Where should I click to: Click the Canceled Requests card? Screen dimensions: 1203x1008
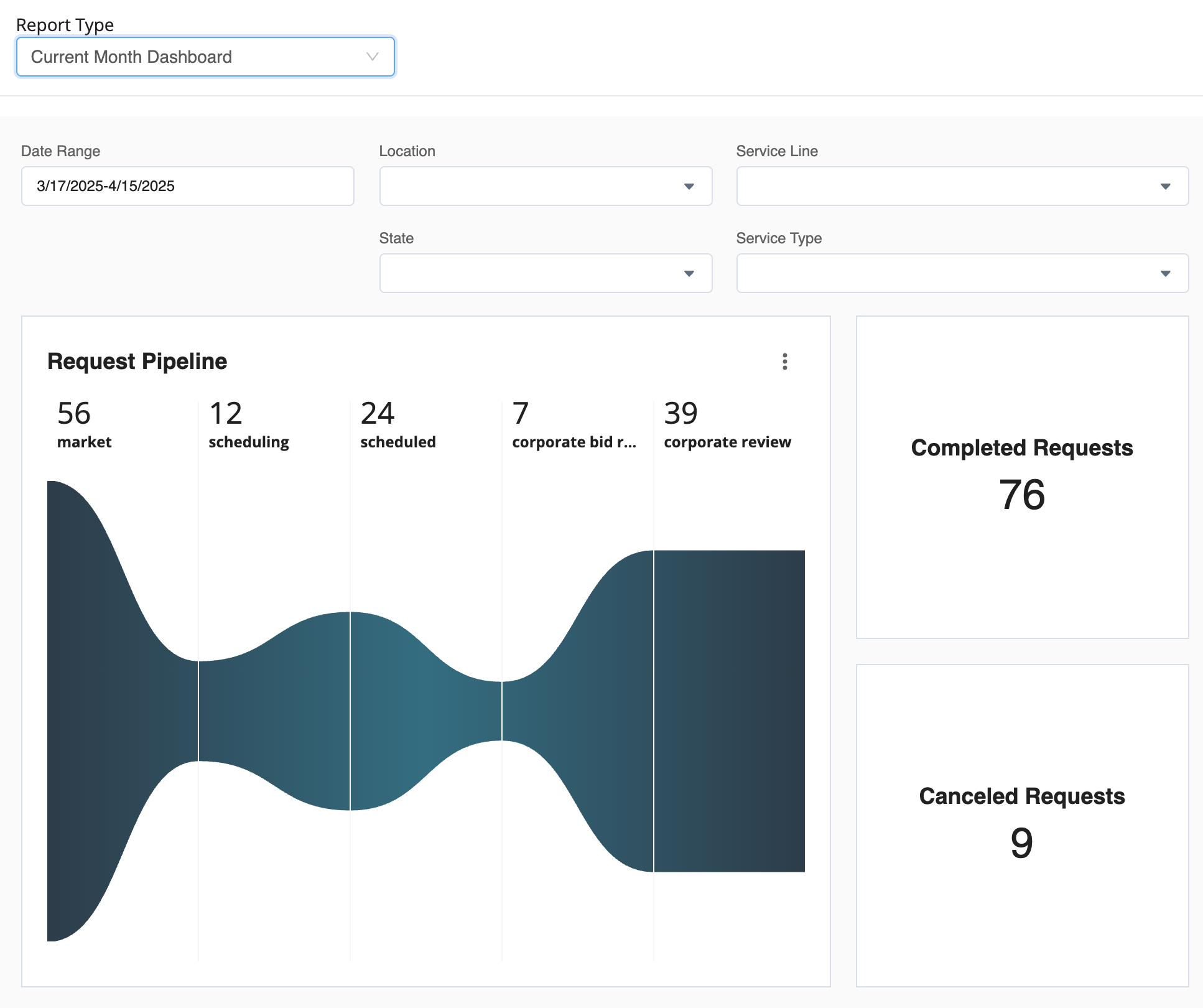1022,825
